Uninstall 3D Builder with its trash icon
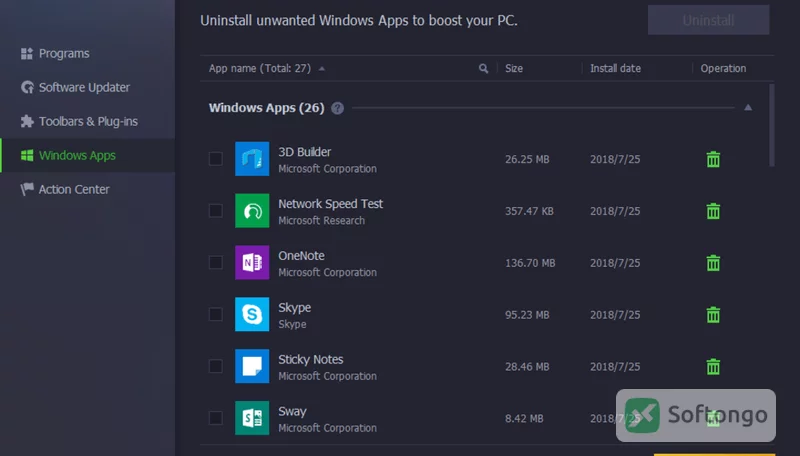 click(713, 159)
